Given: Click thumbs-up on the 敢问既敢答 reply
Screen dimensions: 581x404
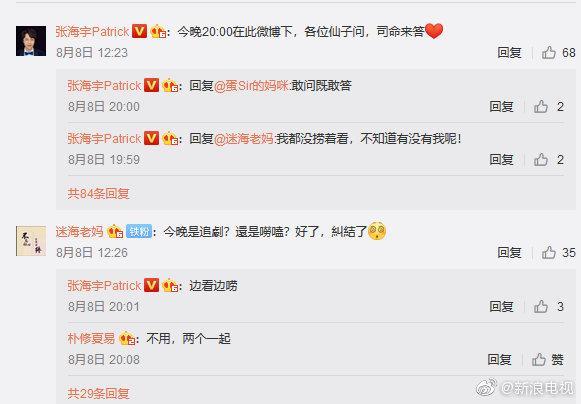Looking at the screenshot, I should coord(541,107).
